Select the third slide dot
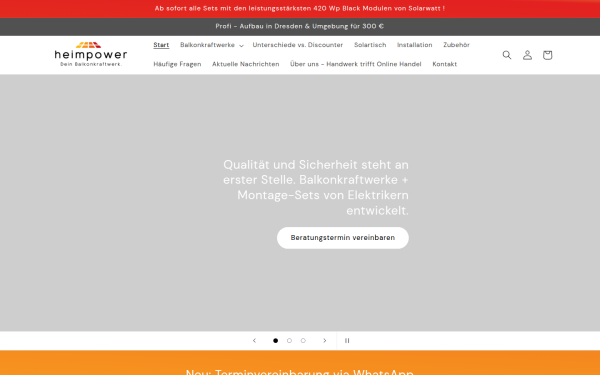Image resolution: width=600 pixels, height=375 pixels. click(303, 341)
